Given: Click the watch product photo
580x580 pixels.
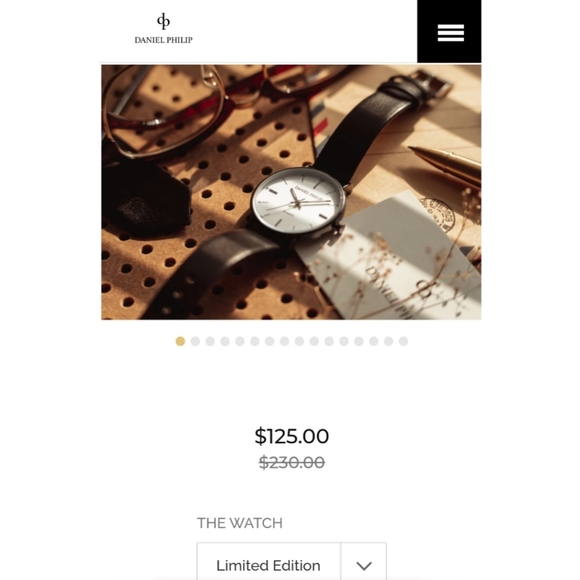Looking at the screenshot, I should point(291,192).
